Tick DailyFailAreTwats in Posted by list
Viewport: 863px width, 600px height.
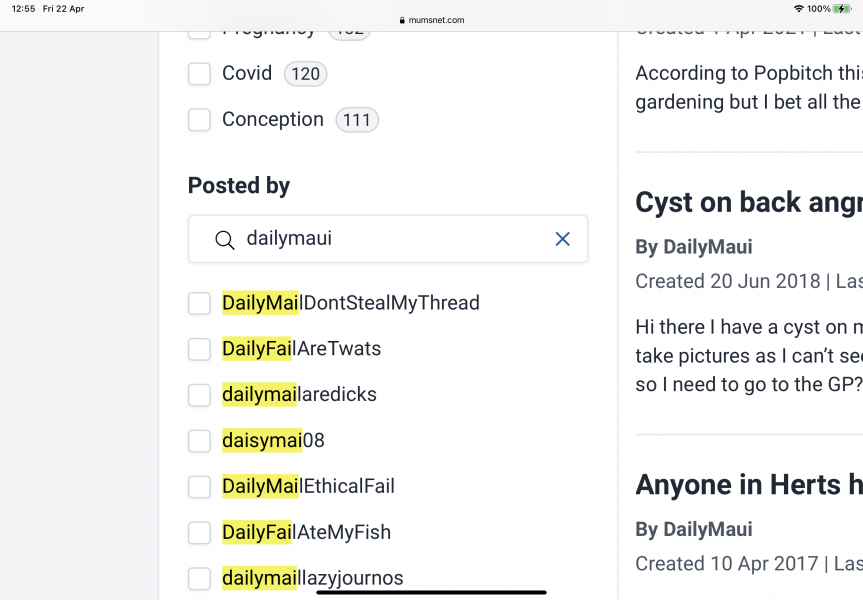coord(199,348)
